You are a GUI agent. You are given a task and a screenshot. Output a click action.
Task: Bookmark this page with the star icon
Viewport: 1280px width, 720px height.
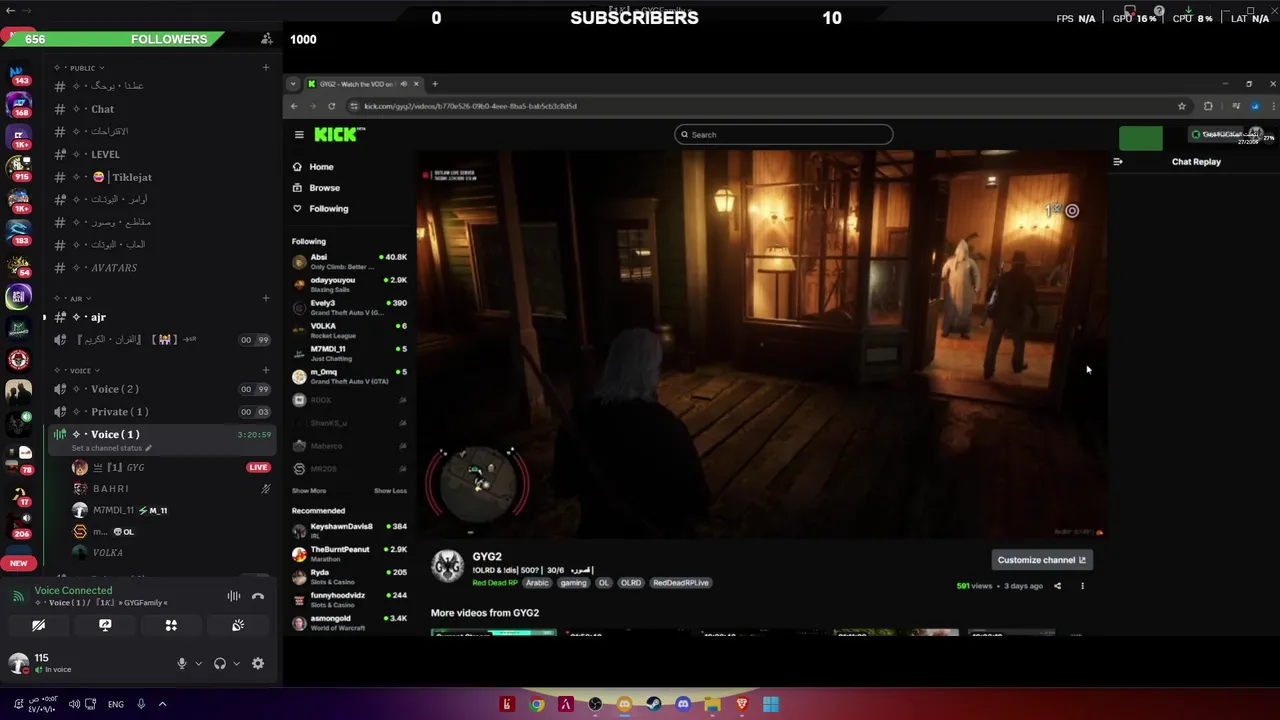pyautogui.click(x=1182, y=106)
